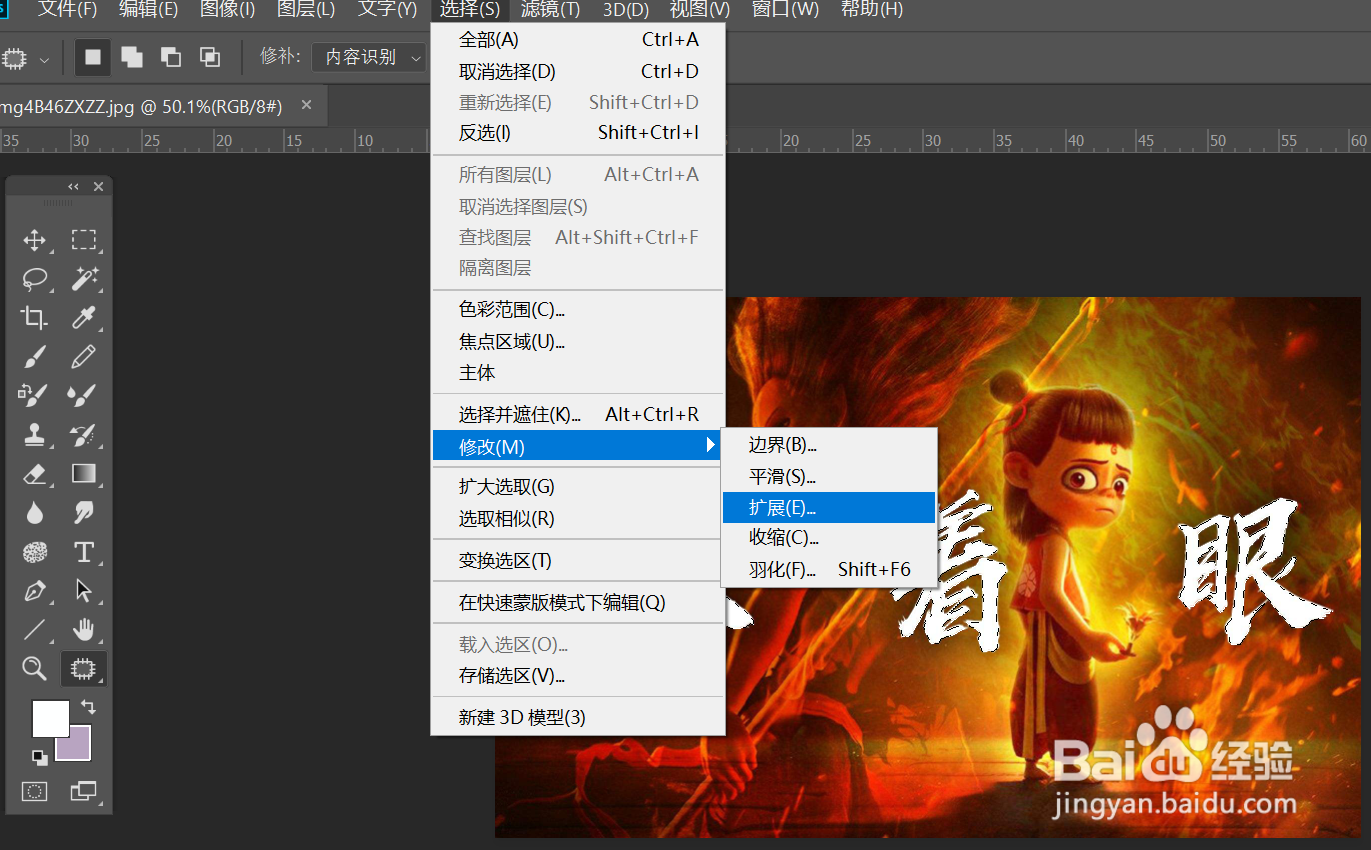The width and height of the screenshot is (1371, 850).
Task: Select the Patch tool in toolbox
Action: [84, 669]
